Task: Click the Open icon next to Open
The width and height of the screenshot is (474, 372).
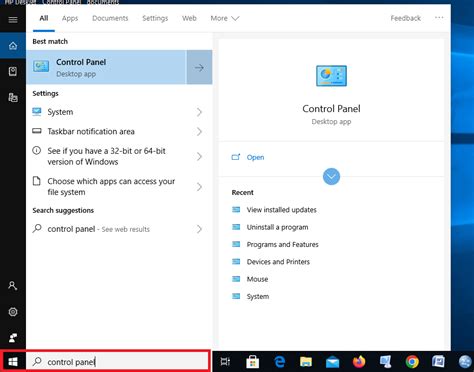Action: 236,157
